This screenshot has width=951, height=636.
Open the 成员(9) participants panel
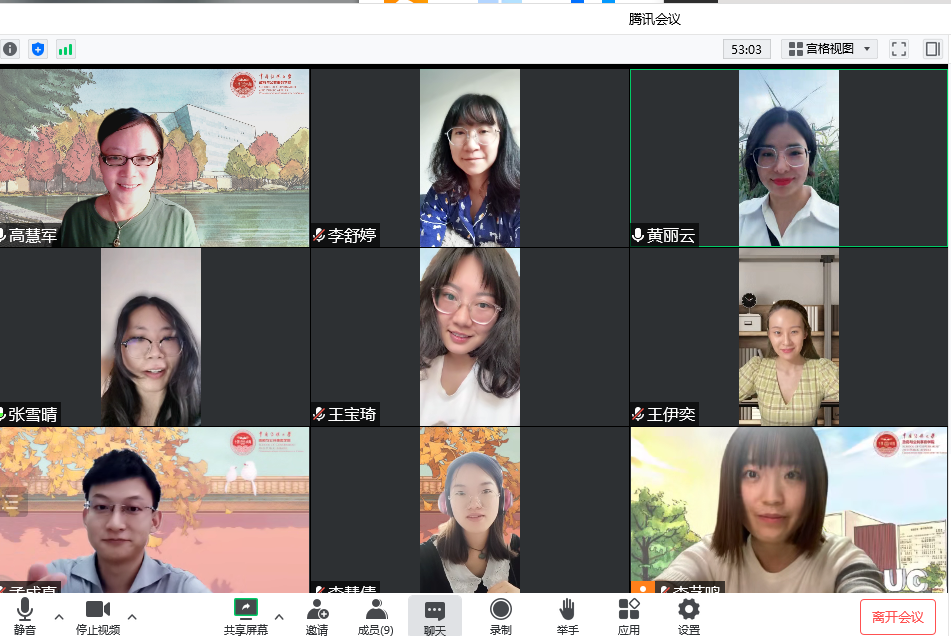pos(375,614)
